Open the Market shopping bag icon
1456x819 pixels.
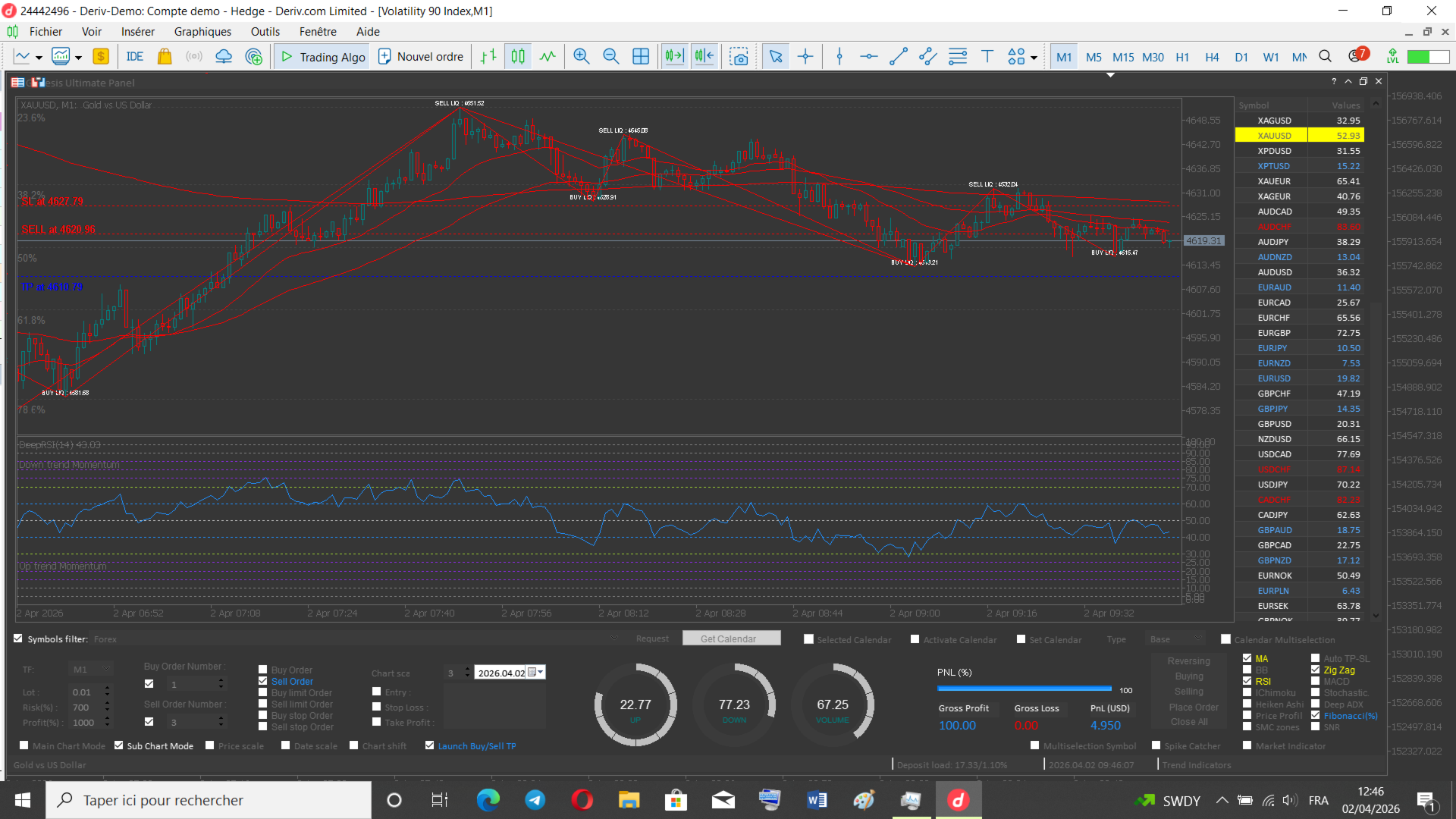click(165, 57)
